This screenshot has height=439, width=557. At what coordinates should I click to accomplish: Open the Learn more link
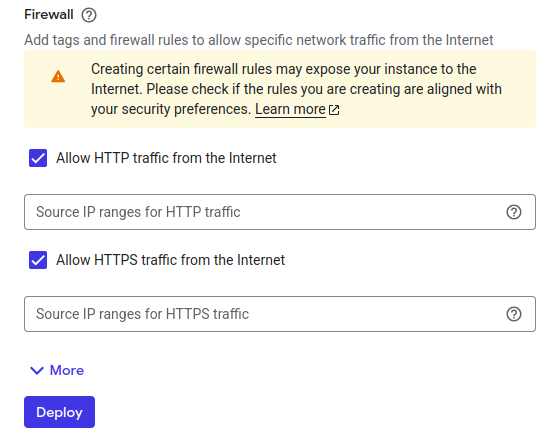(x=290, y=109)
